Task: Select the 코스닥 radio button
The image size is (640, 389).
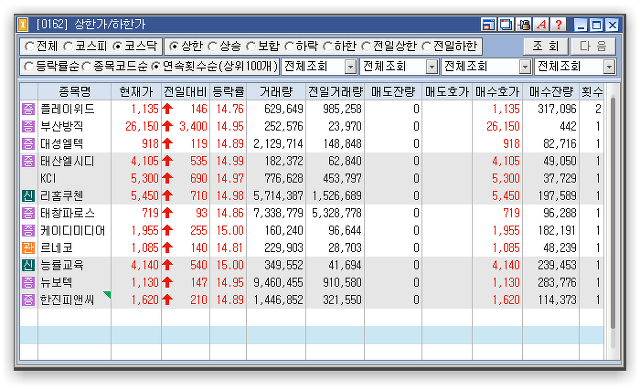Action: pos(117,46)
